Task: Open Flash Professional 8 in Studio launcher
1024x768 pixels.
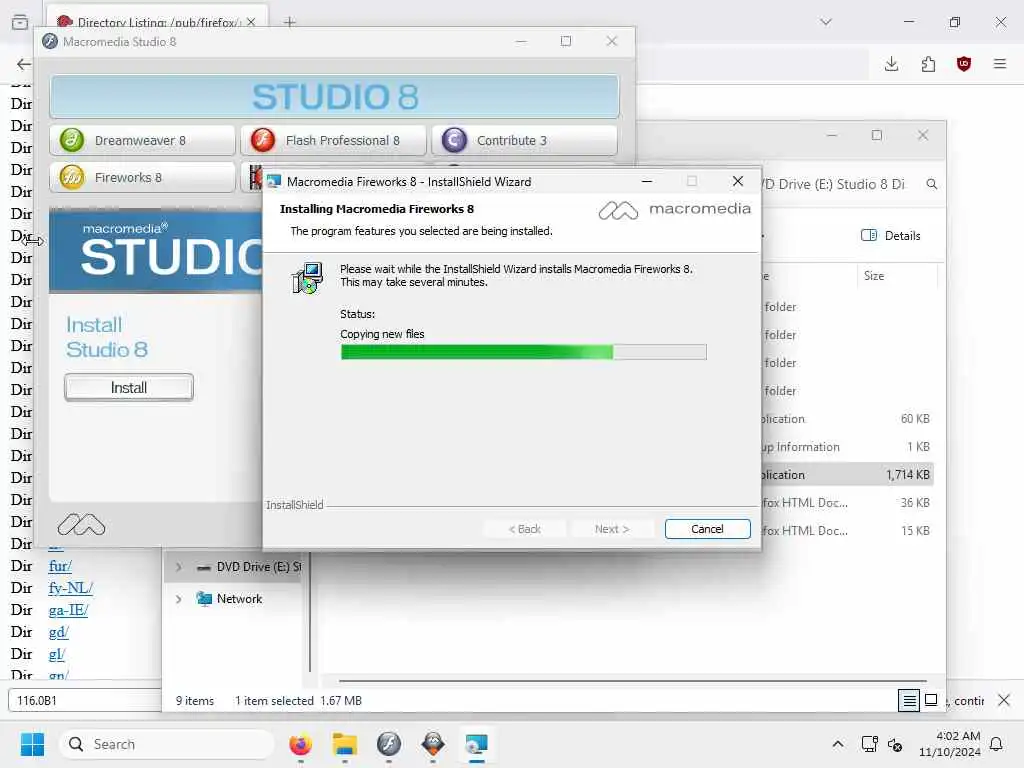Action: (333, 140)
